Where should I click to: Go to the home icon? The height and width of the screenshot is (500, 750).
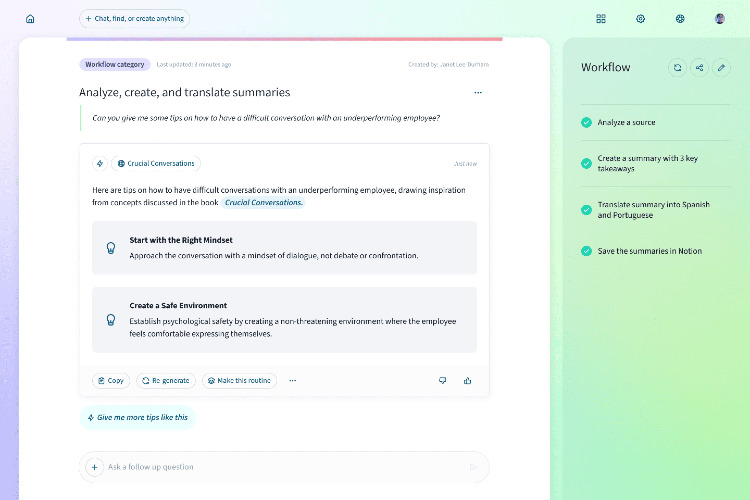click(30, 19)
